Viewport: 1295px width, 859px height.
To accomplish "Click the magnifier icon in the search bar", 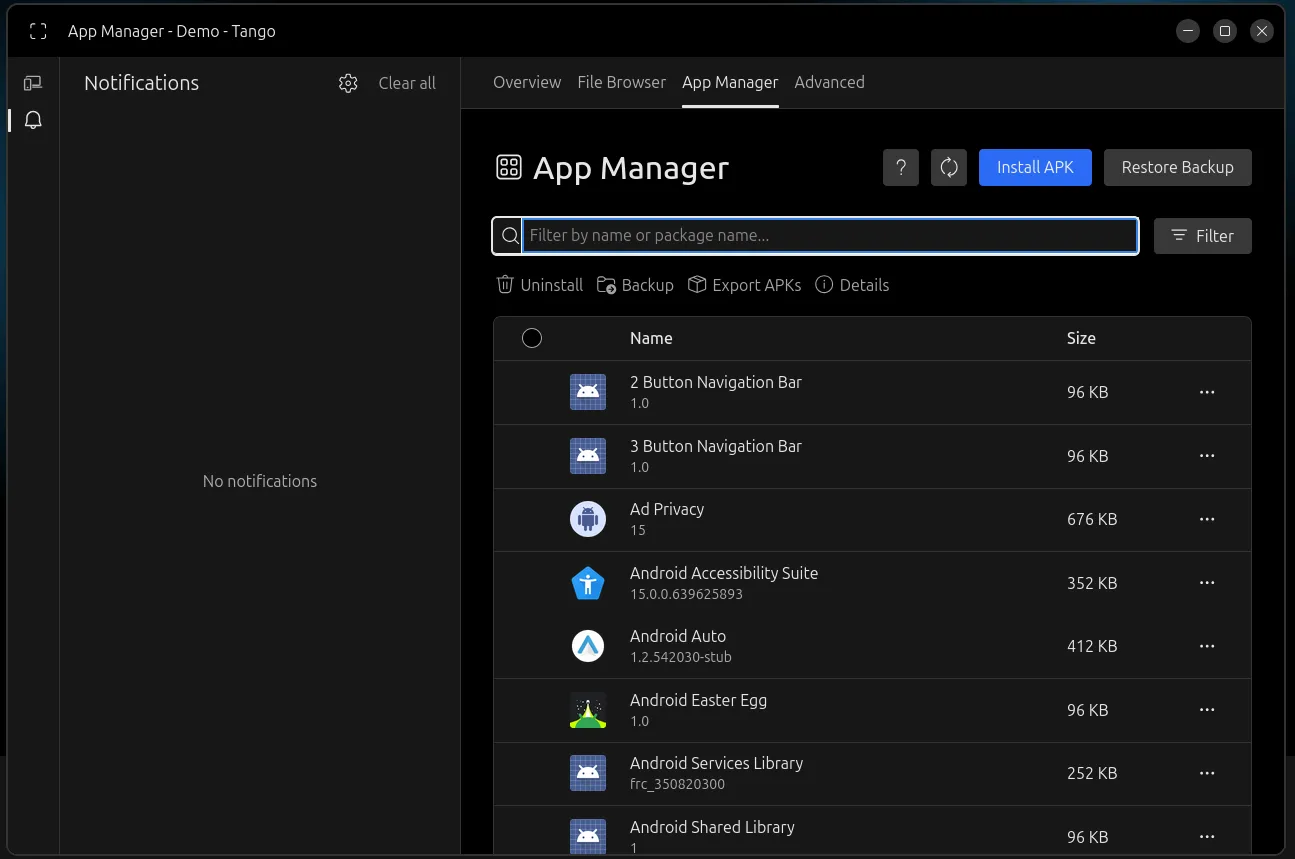I will (509, 235).
